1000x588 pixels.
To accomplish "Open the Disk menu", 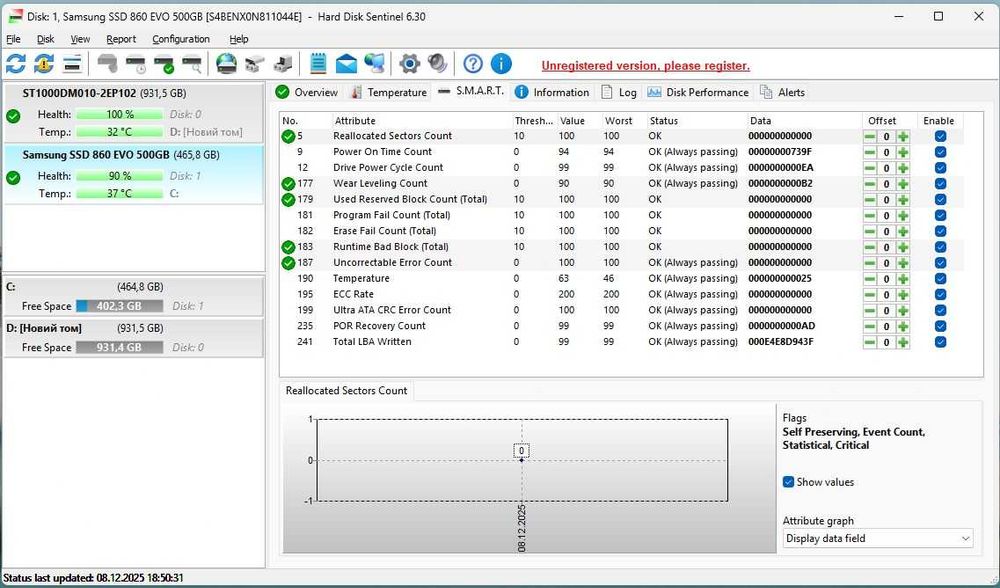I will pyautogui.click(x=45, y=39).
